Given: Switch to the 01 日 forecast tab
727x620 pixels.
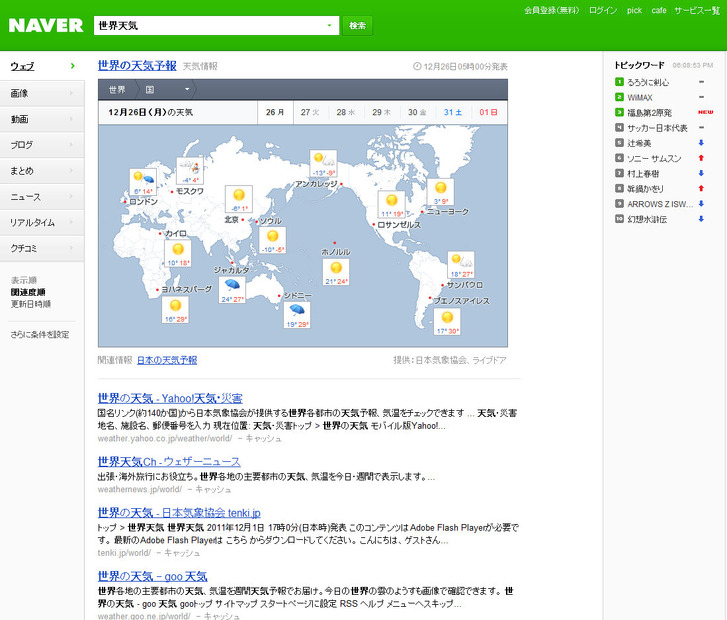Looking at the screenshot, I should pos(489,112).
